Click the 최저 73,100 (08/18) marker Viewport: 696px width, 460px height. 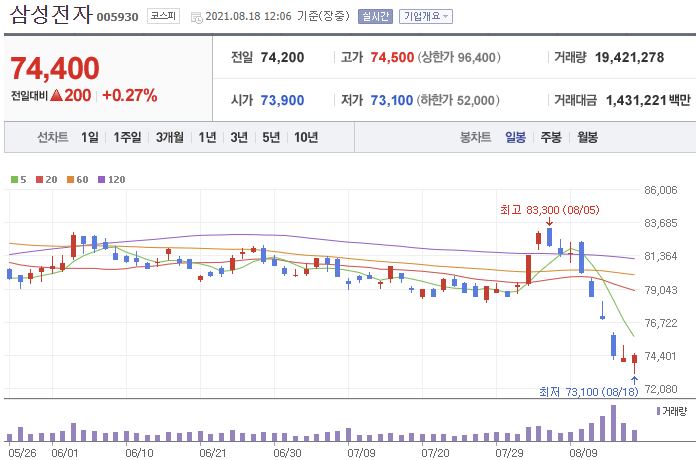click(589, 392)
